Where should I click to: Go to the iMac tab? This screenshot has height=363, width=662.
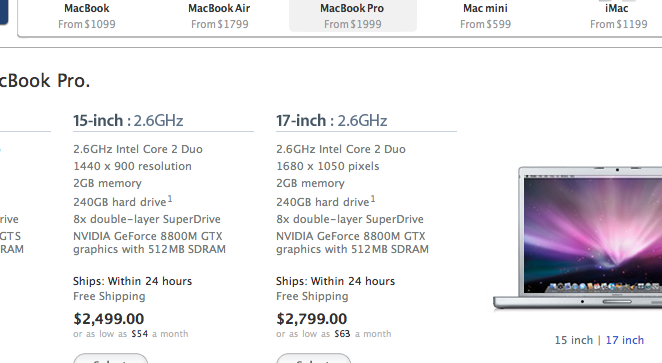coord(619,16)
